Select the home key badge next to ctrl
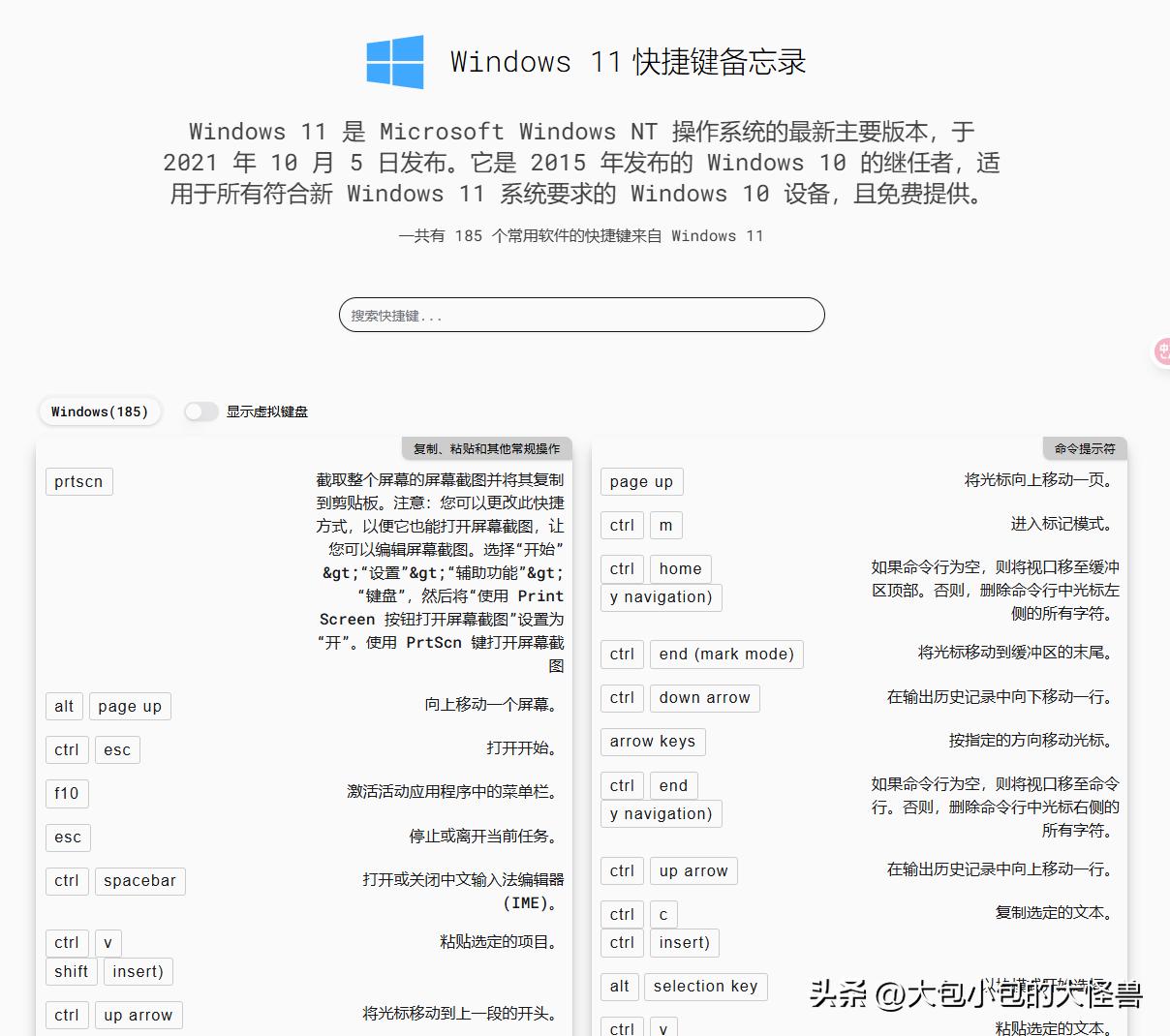Screen dimensions: 1170x1036 pyautogui.click(x=680, y=568)
